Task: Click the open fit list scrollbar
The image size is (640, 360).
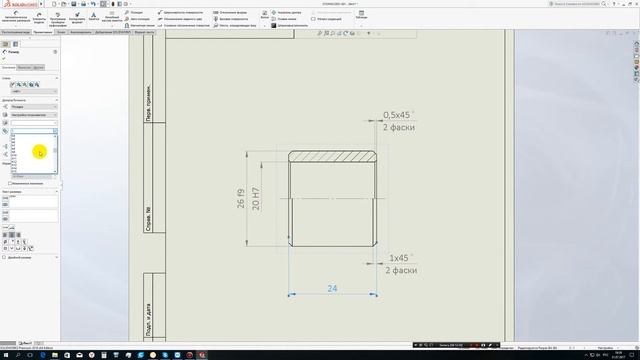Action: coord(55,153)
